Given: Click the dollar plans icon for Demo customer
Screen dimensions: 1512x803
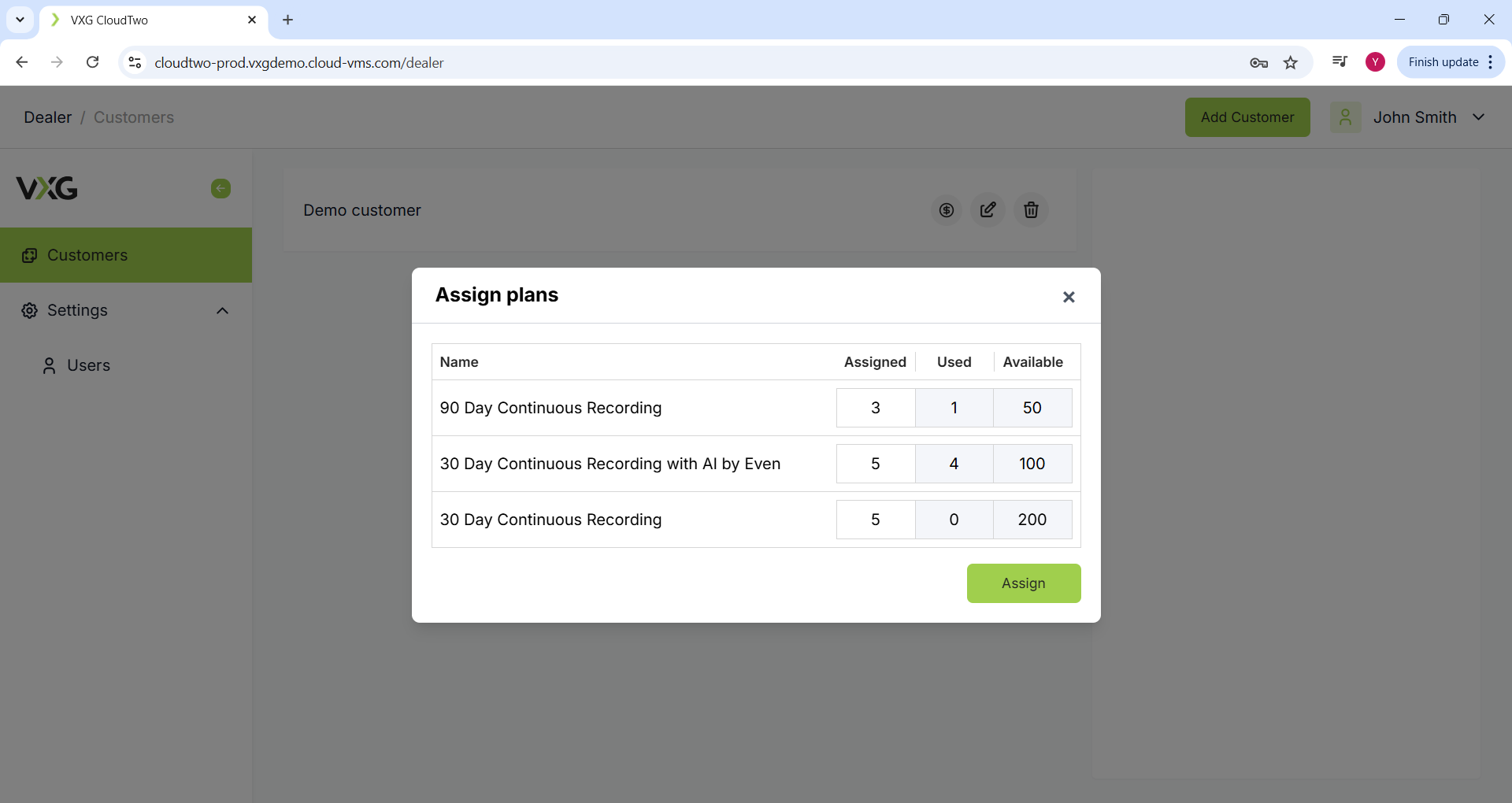Looking at the screenshot, I should (x=946, y=210).
